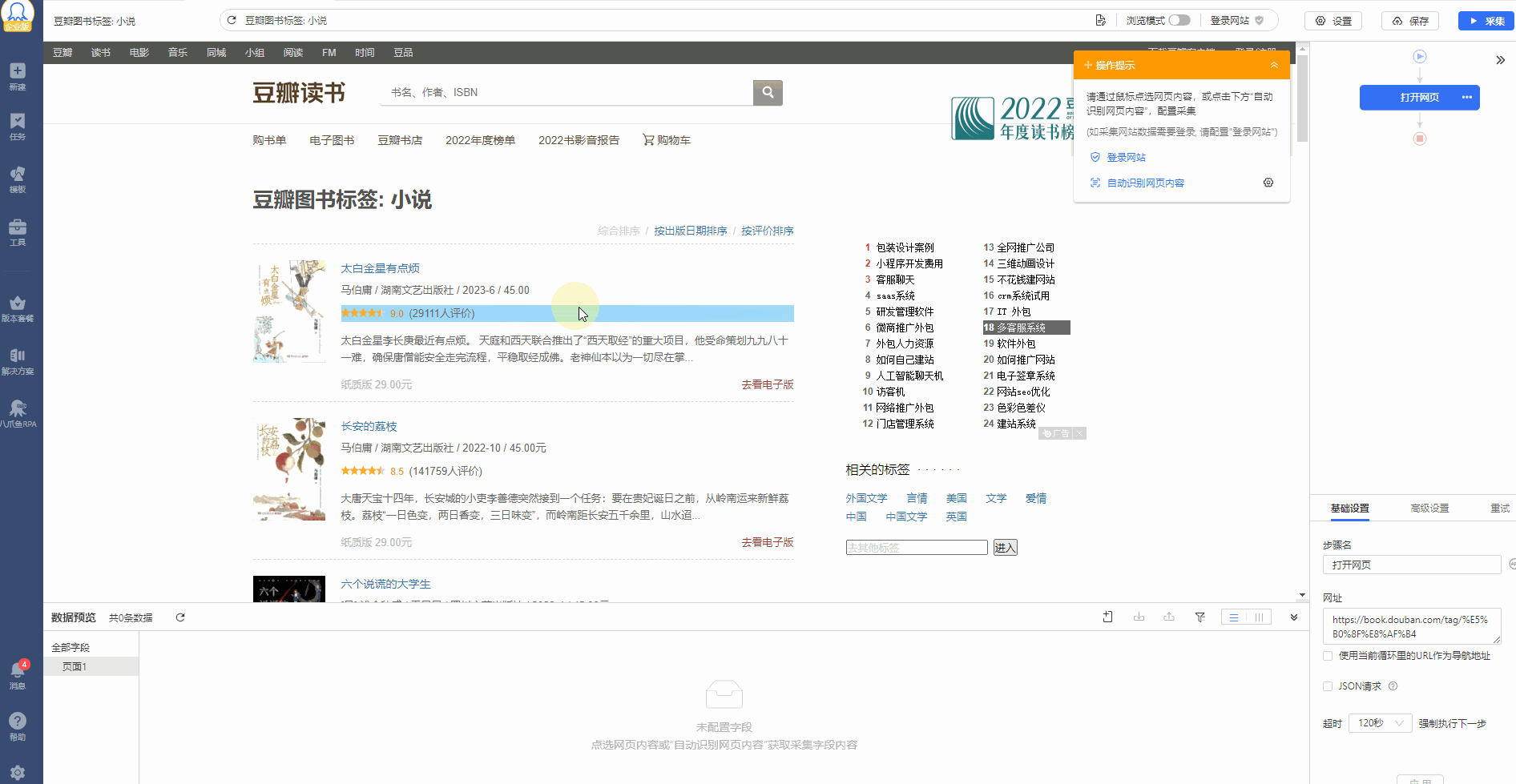Click the Douban search magnifier button
Image resolution: width=1516 pixels, height=784 pixels.
click(x=768, y=92)
